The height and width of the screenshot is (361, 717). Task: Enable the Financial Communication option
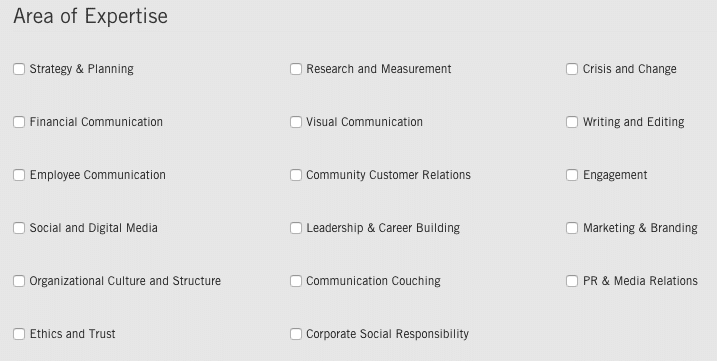(19, 122)
